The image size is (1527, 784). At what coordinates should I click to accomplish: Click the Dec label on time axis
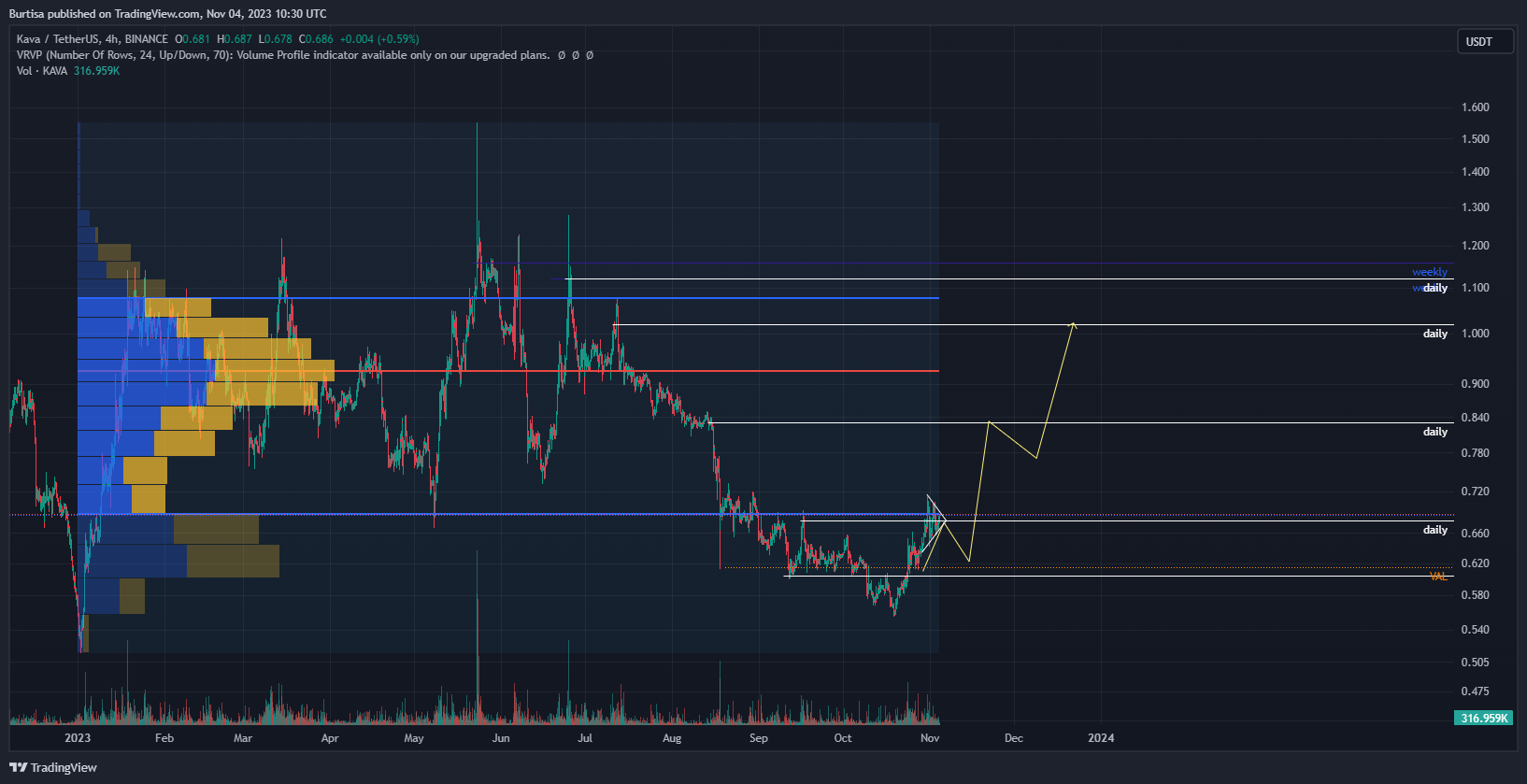click(x=1014, y=738)
